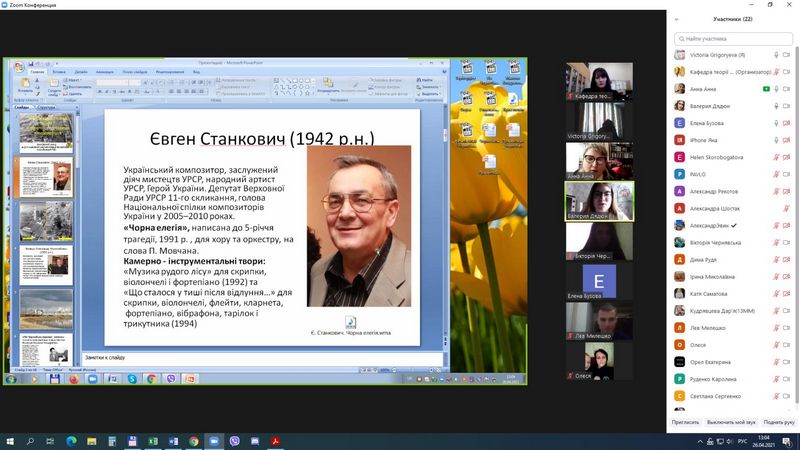
Task: Open Viber from Windows taskbar
Action: [234, 441]
